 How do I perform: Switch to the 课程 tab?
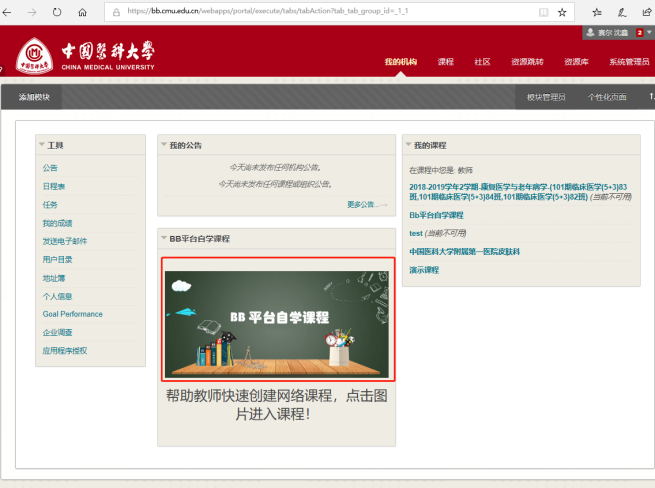[445, 62]
